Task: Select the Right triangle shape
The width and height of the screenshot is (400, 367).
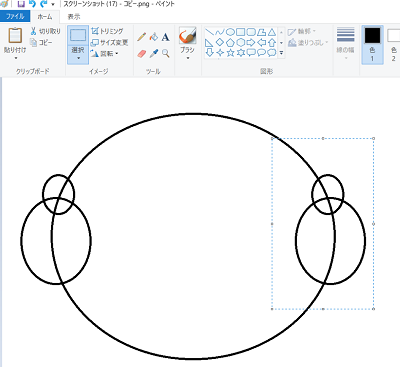Action: point(209,42)
